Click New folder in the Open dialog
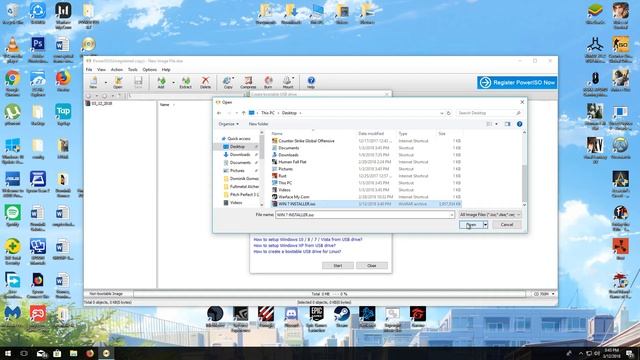 point(258,124)
